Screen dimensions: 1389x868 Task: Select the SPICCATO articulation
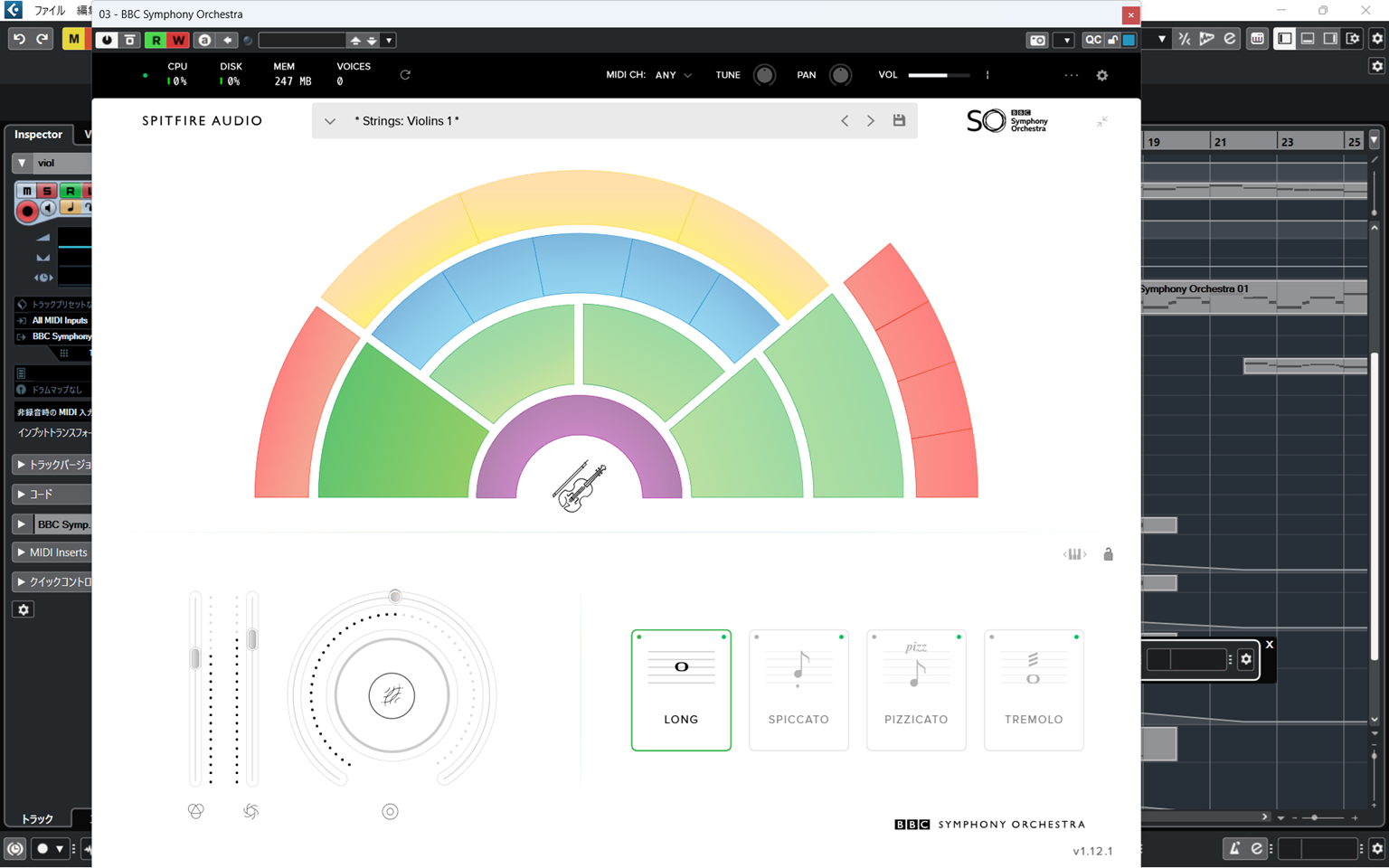click(x=798, y=690)
